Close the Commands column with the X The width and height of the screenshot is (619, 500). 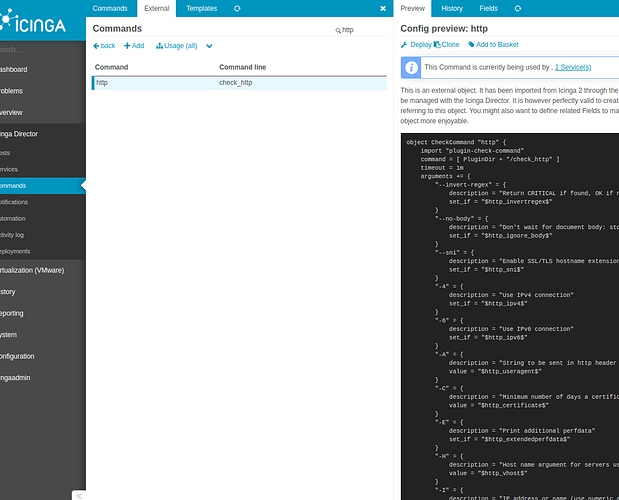(383, 8)
